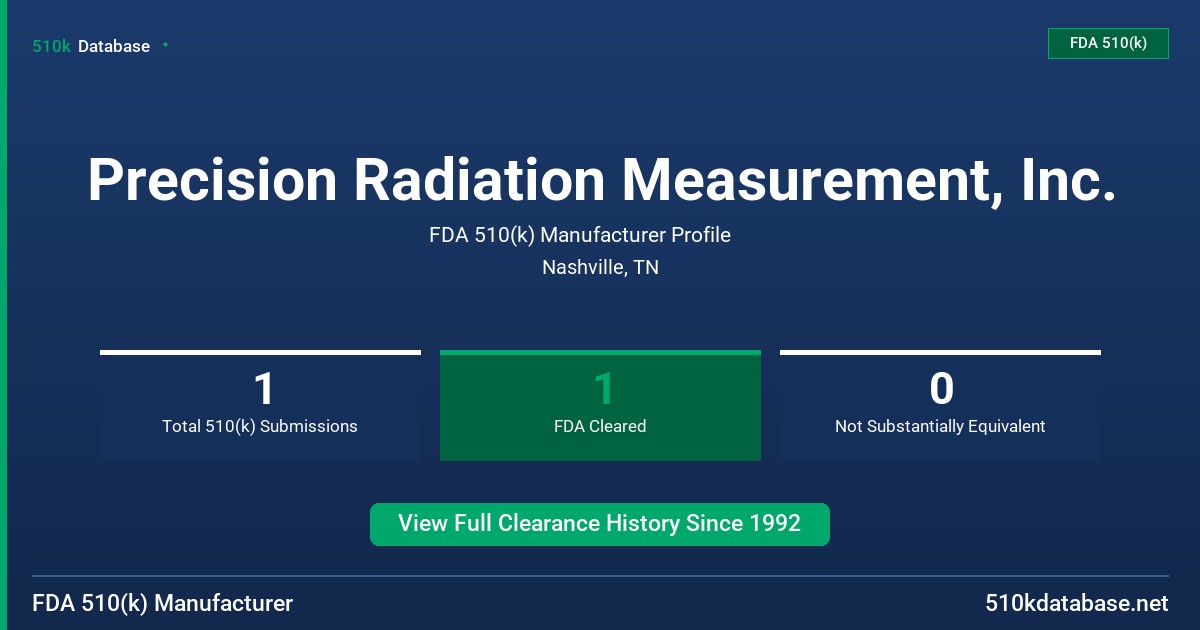Click the Precision Radiation Measurement, Inc. heading
The width and height of the screenshot is (1200, 630).
(x=601, y=180)
